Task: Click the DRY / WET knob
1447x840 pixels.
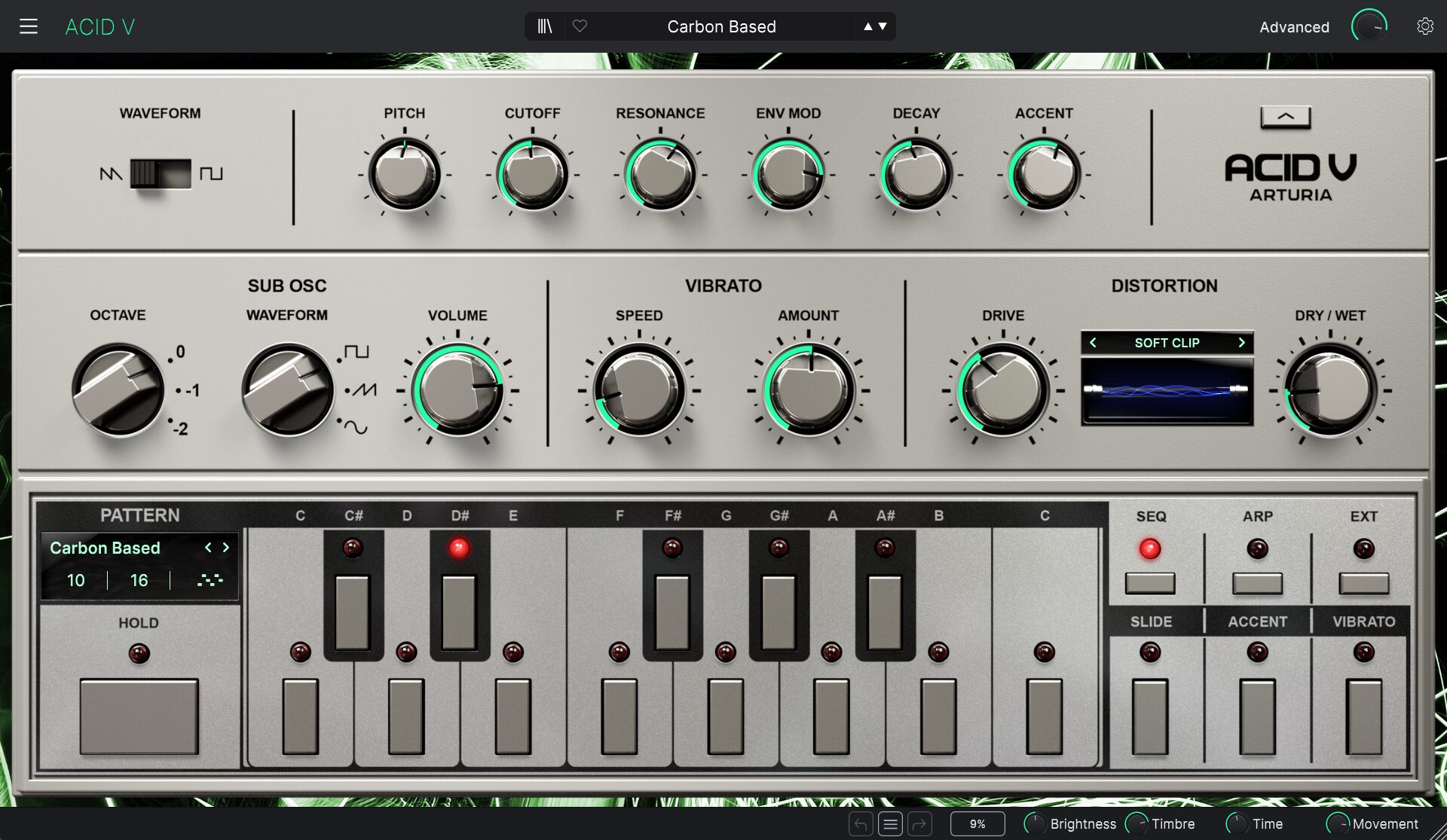Action: pos(1330,390)
